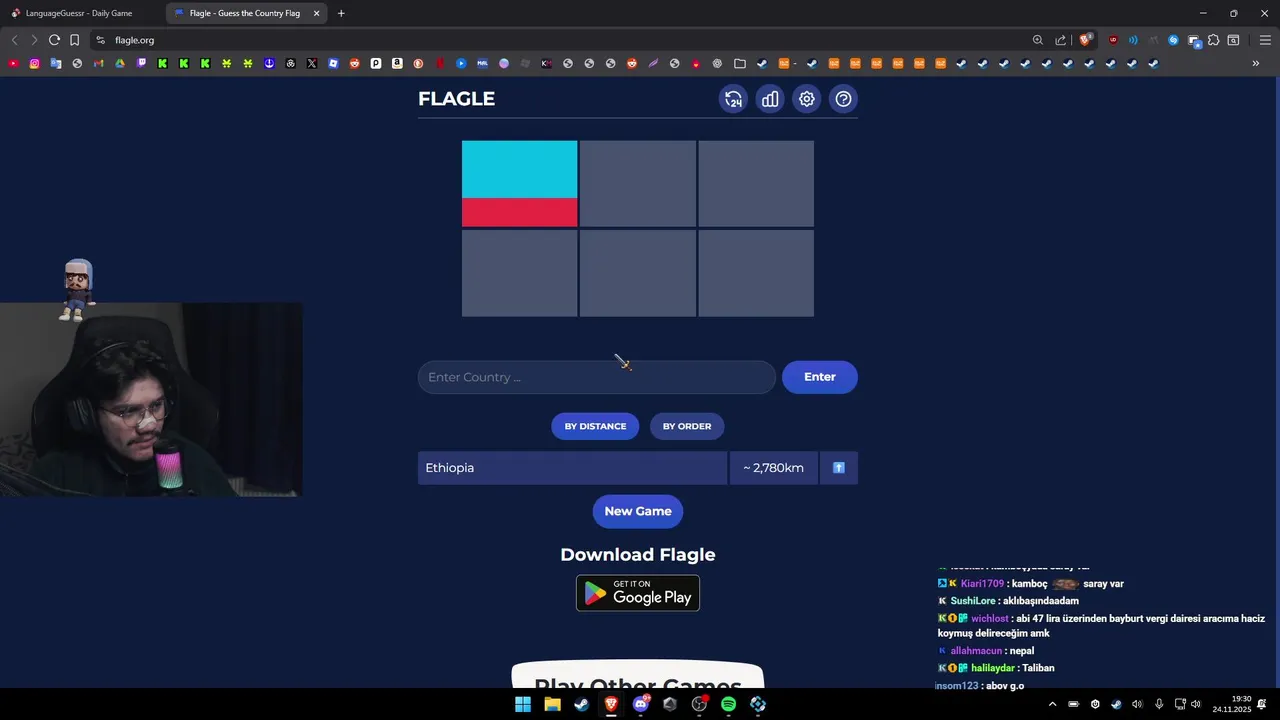Open the Google Translate bookmark icon
The image size is (1280, 720).
[56, 63]
